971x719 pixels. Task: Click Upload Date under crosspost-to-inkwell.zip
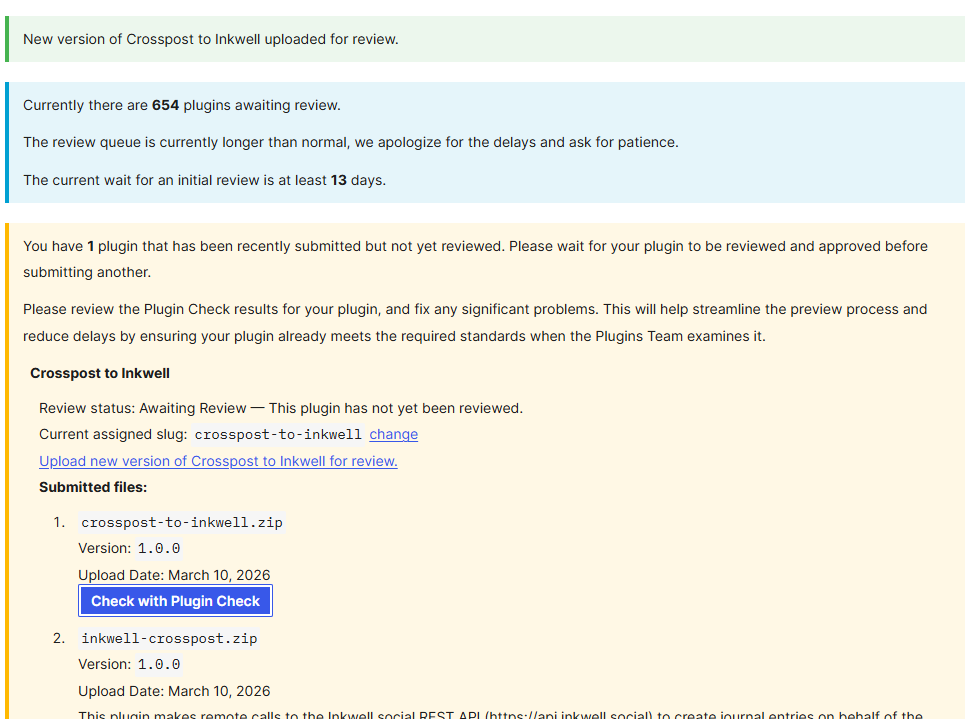pos(174,575)
